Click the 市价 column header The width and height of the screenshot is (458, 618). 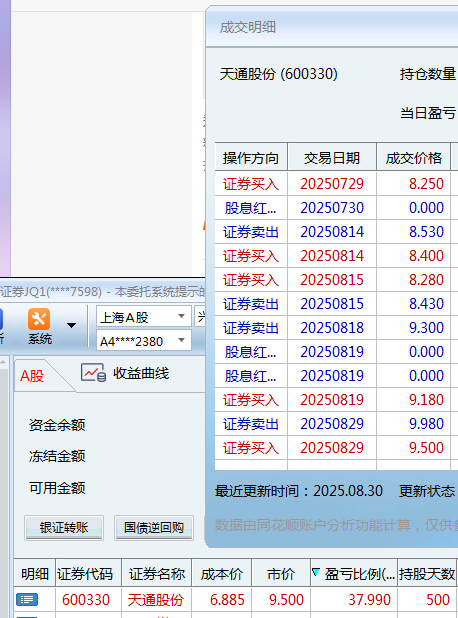(x=281, y=573)
